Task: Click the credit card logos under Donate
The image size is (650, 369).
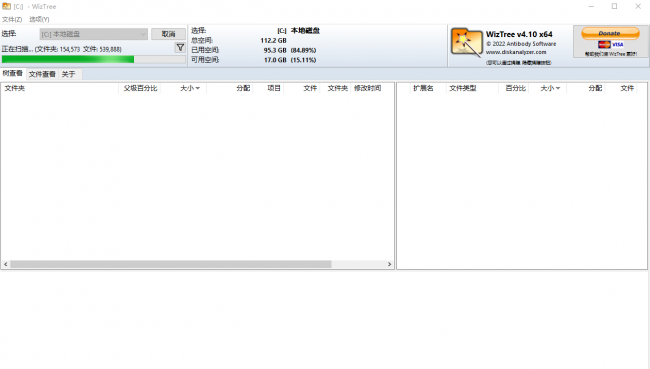Action: click(x=611, y=44)
